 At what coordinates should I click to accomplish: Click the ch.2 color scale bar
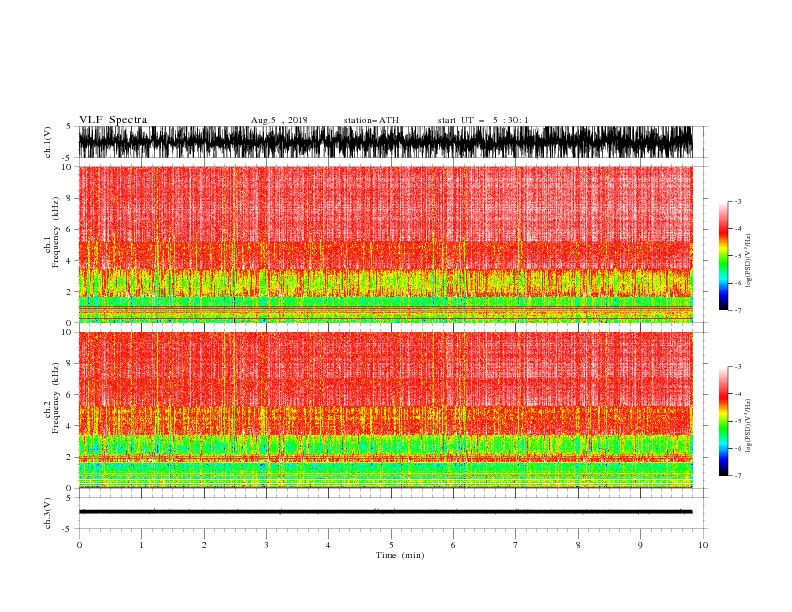tap(723, 421)
